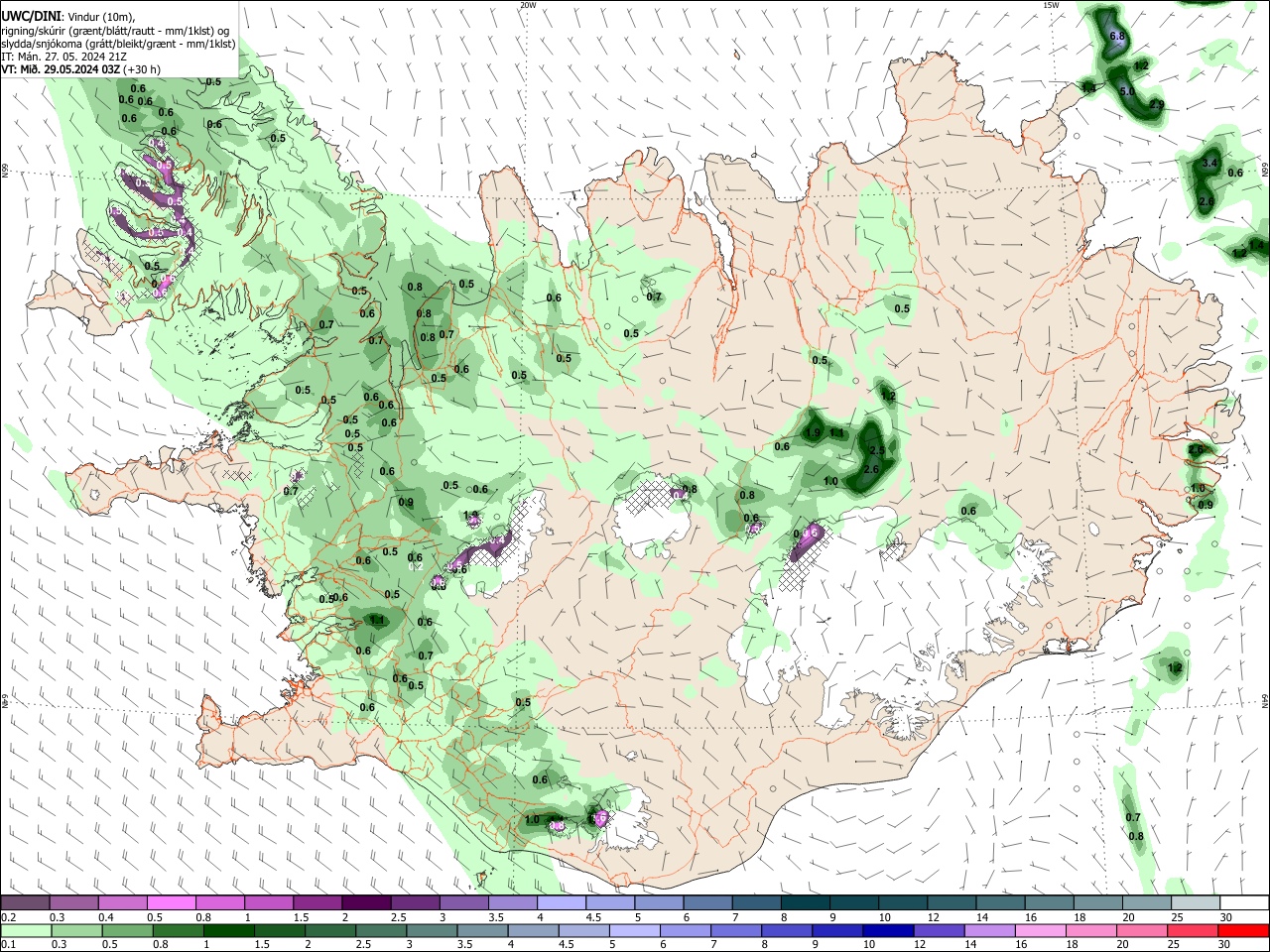The width and height of the screenshot is (1270, 952).
Task: Select upper legend swatch between 4 and 4.5
Action: [x=561, y=903]
